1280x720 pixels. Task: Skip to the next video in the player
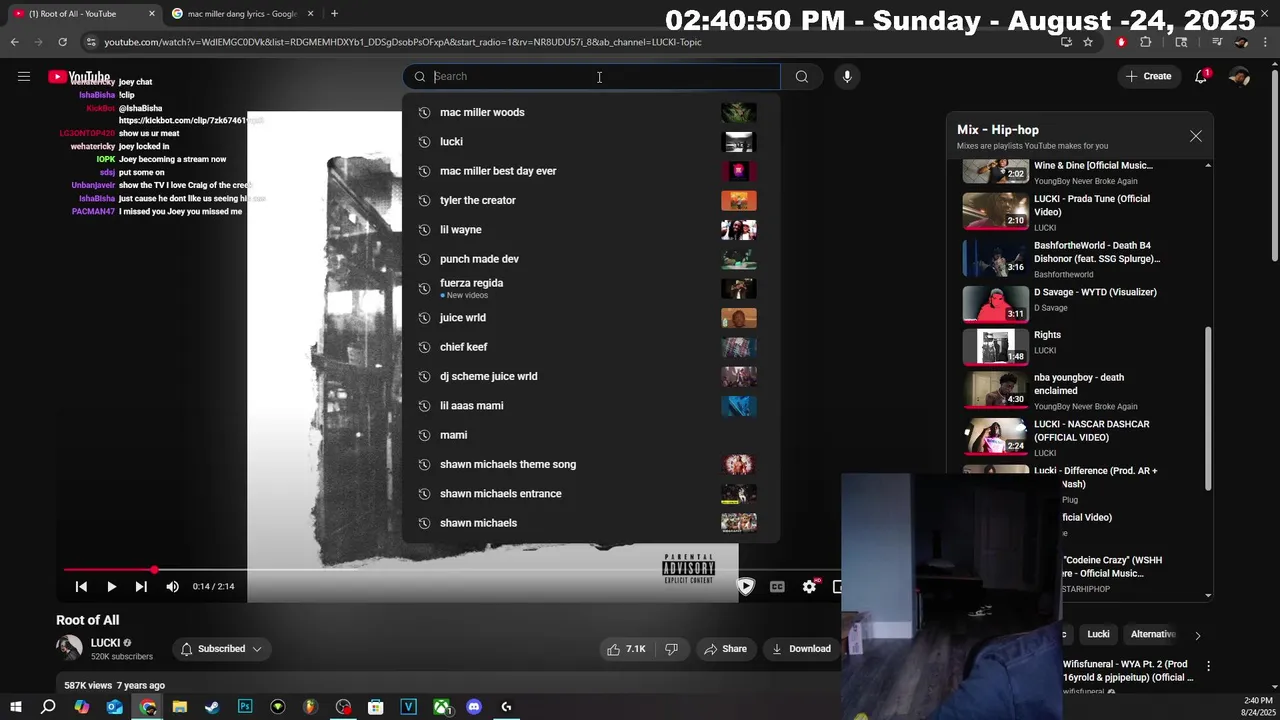tap(141, 587)
